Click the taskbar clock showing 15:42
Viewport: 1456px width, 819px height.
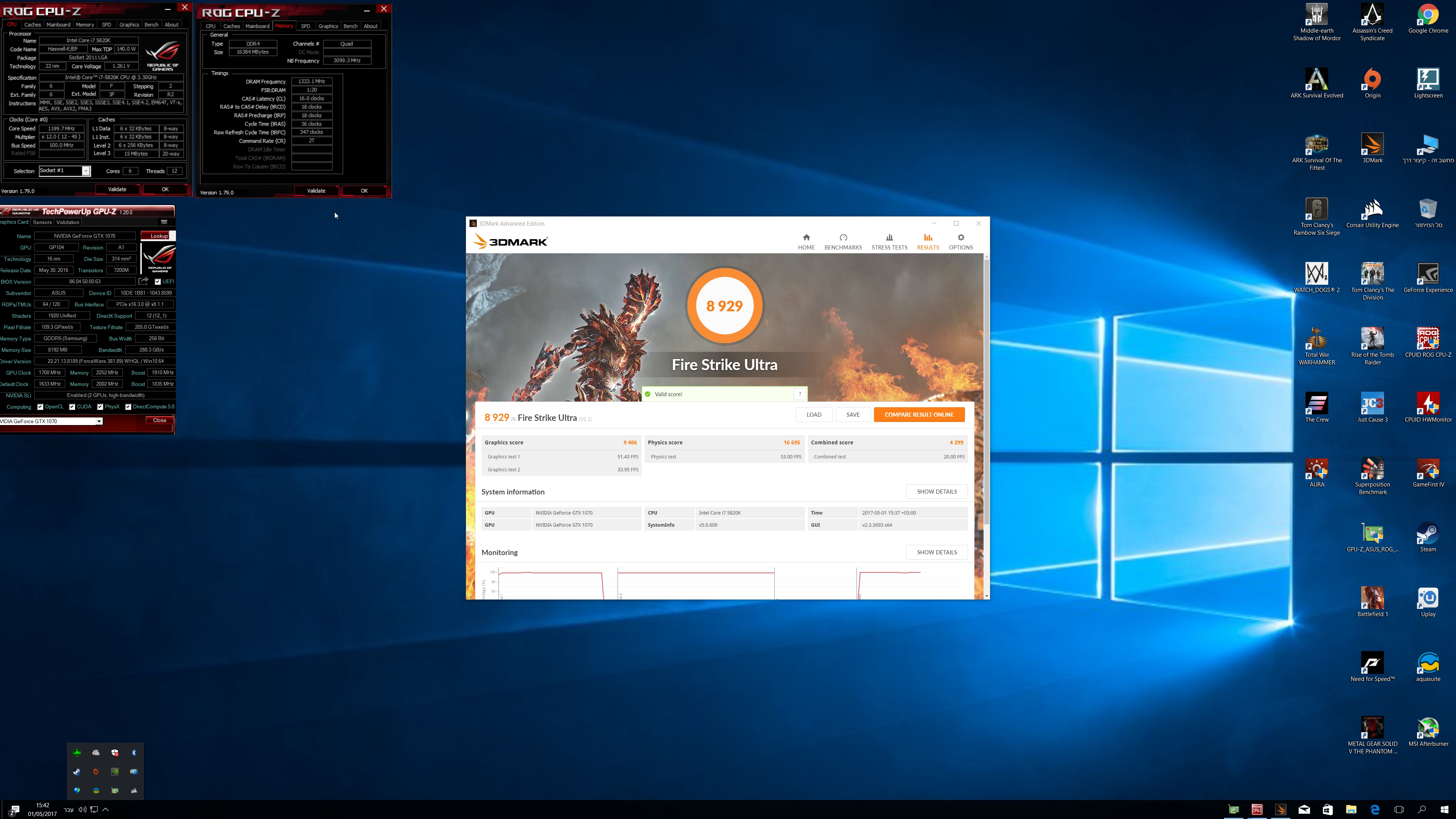(x=42, y=810)
